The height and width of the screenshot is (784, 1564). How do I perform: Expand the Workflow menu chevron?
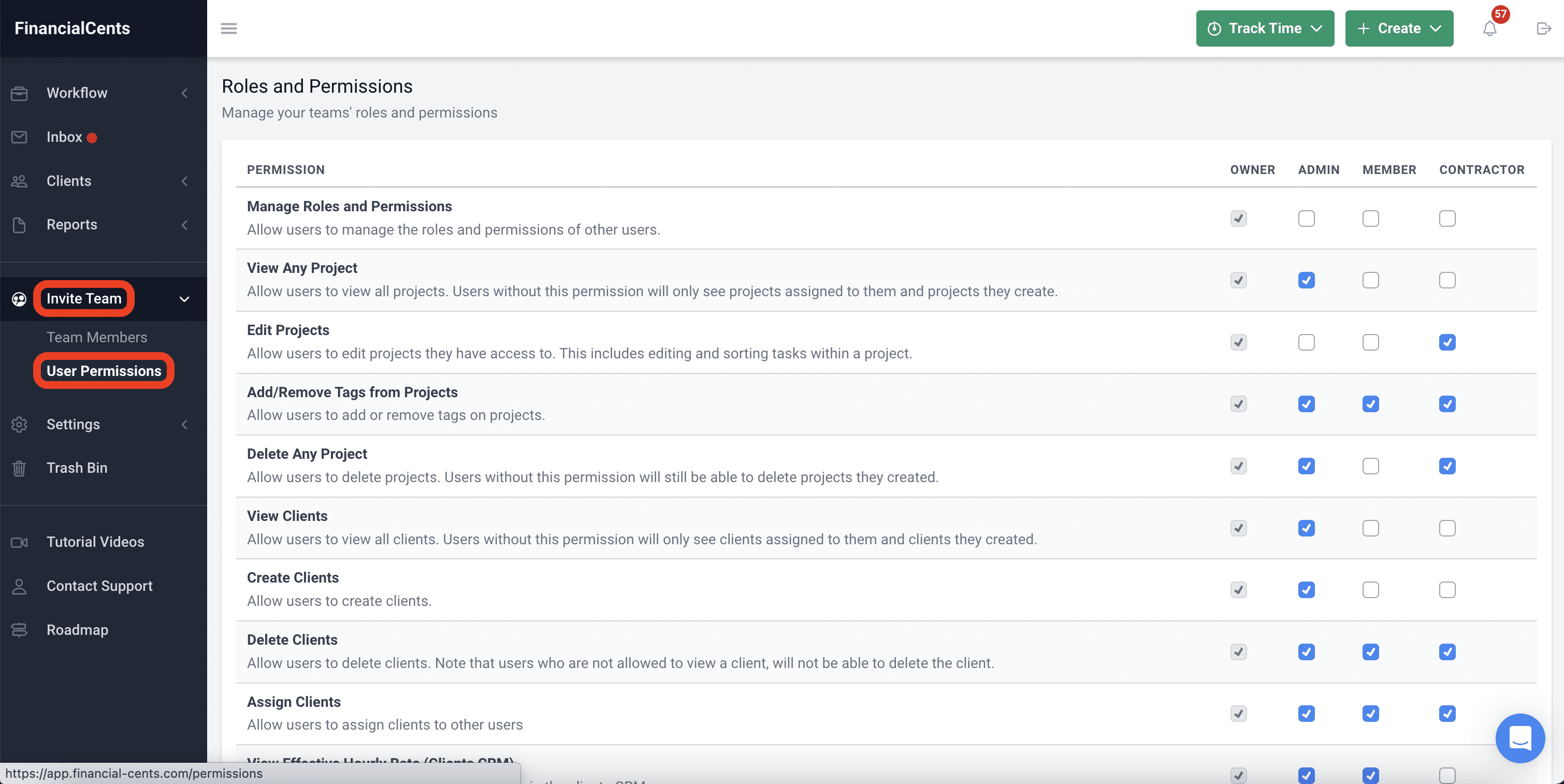[x=184, y=93]
